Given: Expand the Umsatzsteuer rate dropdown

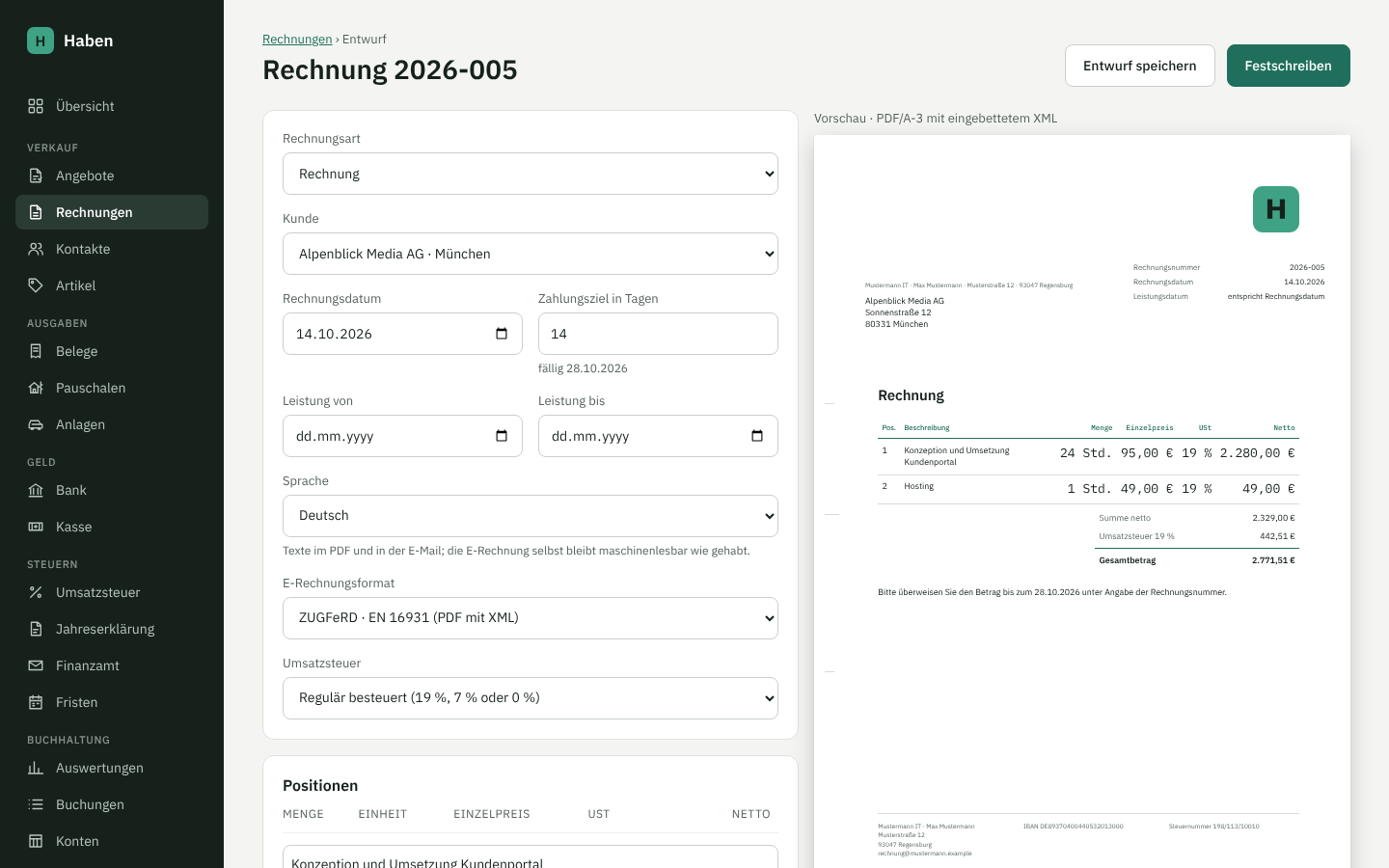Looking at the screenshot, I should click(531, 698).
